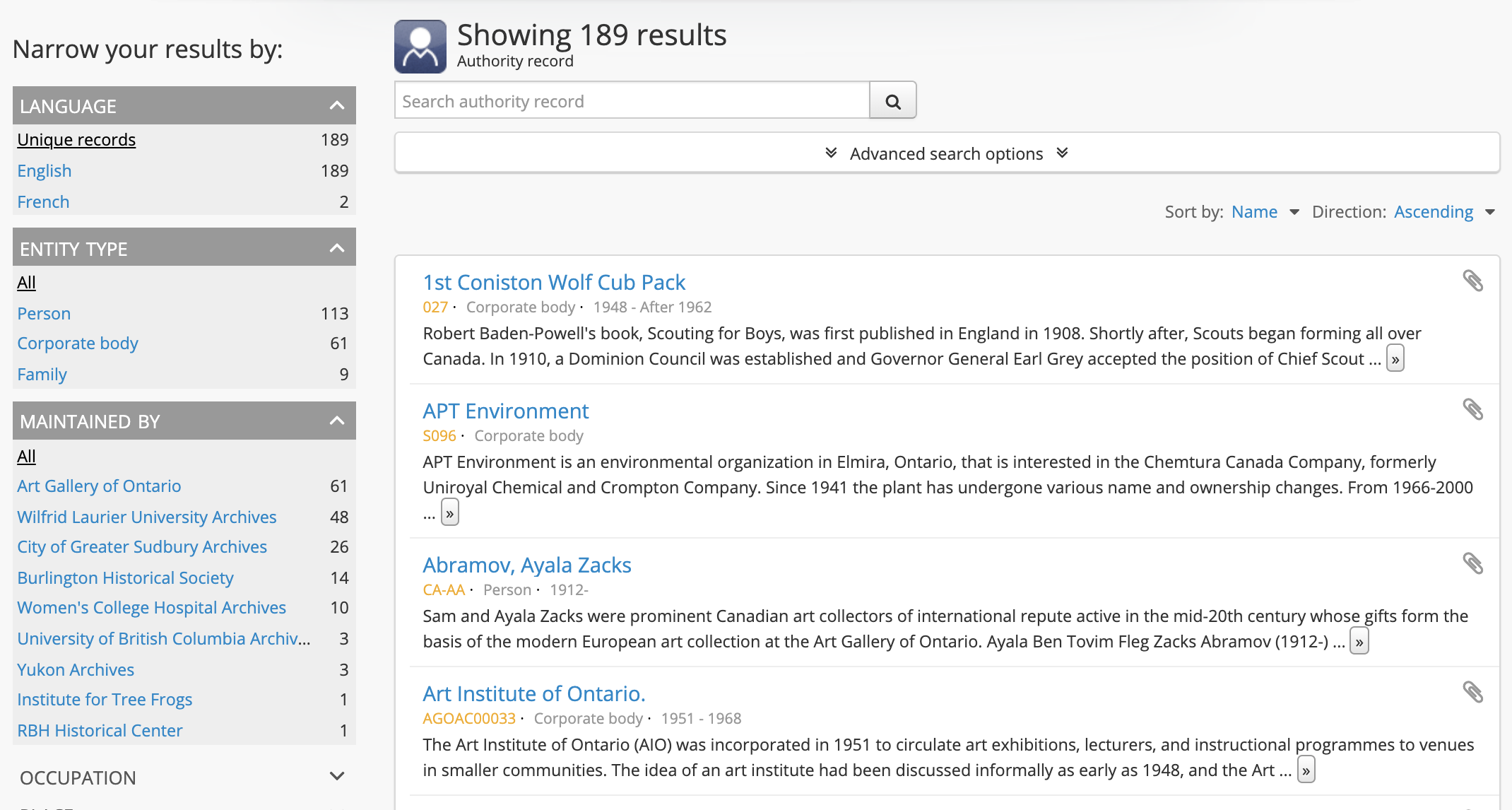Open the APT Environment record
Screen dimensions: 1512x810
click(505, 411)
